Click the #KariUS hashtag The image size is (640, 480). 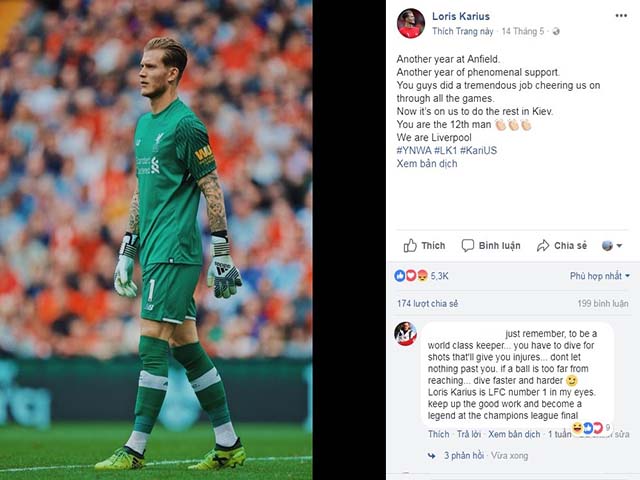point(478,150)
